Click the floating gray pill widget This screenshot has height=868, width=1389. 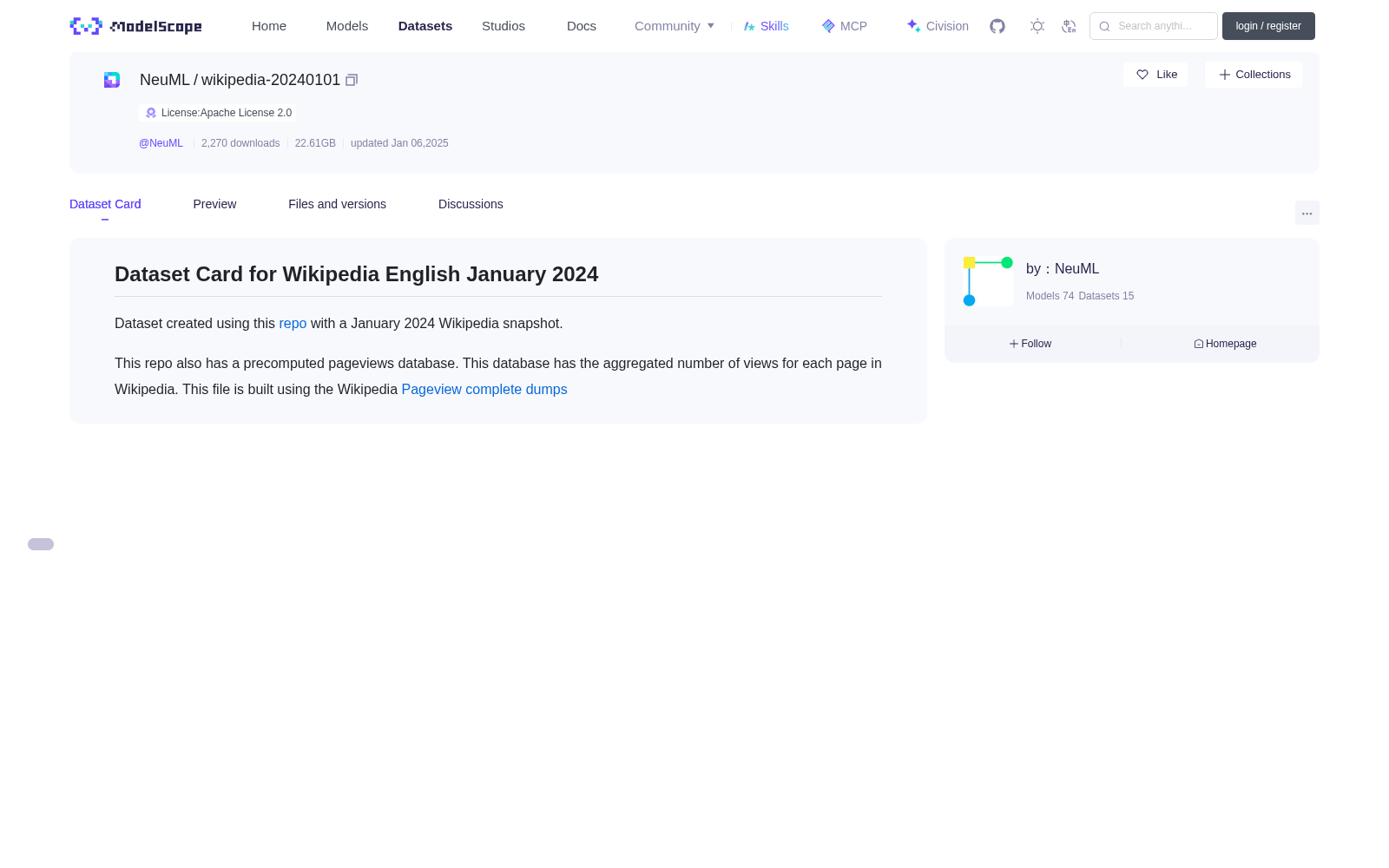[41, 544]
